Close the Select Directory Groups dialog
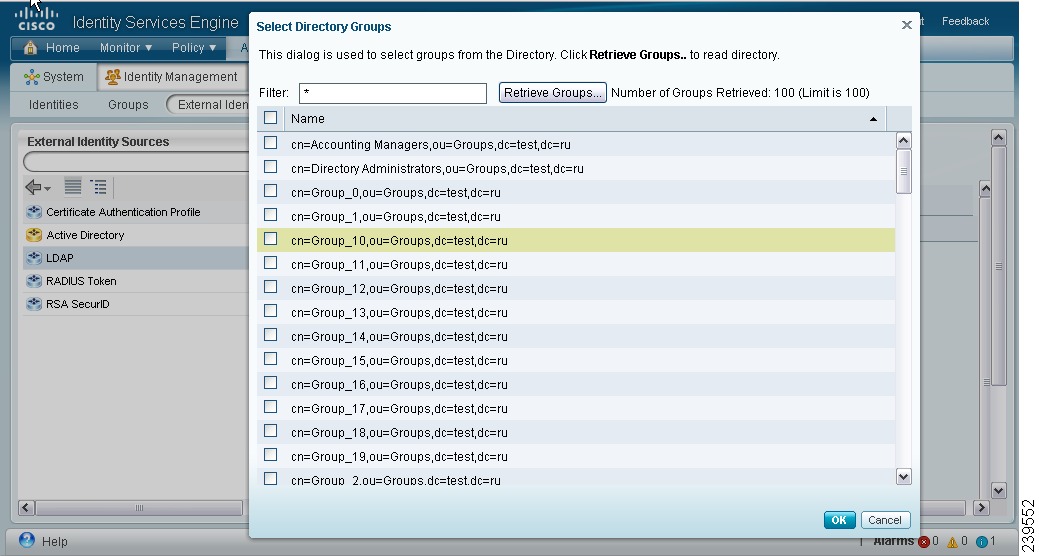The width and height of the screenshot is (1039, 556). [x=906, y=25]
